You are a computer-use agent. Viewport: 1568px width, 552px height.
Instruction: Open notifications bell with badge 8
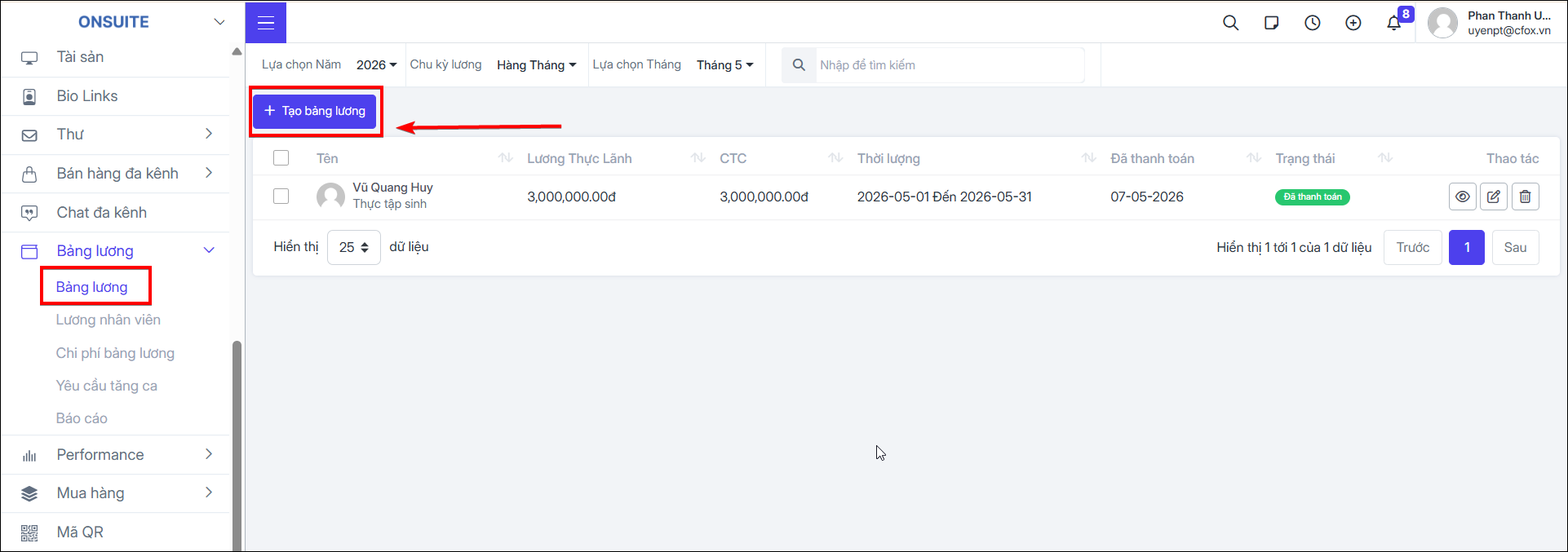tap(1395, 22)
